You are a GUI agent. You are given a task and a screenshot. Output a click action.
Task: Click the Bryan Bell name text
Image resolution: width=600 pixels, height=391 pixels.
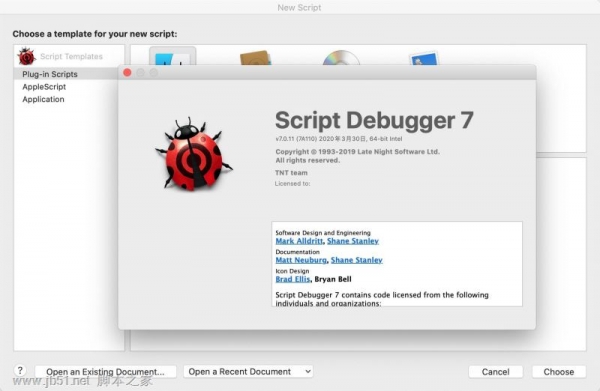333,279
